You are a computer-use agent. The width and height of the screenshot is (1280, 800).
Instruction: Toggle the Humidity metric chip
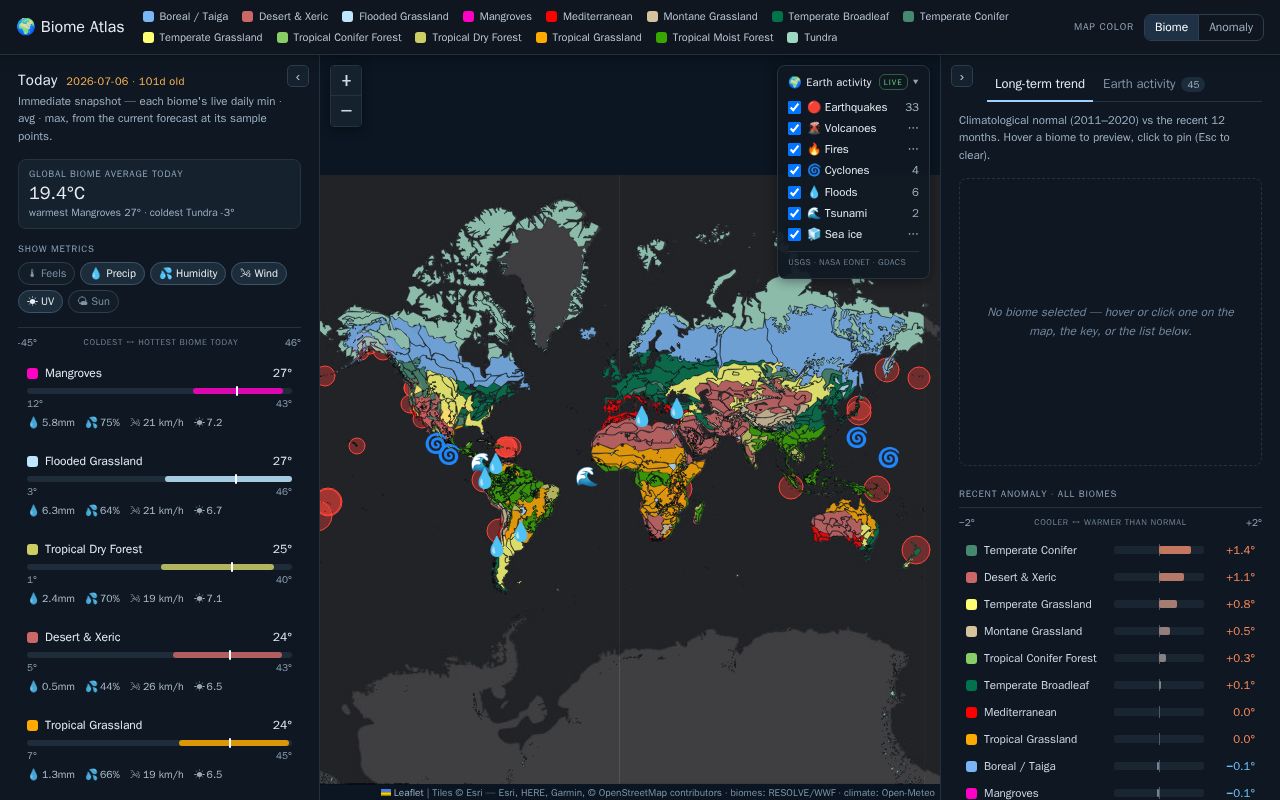coord(188,273)
